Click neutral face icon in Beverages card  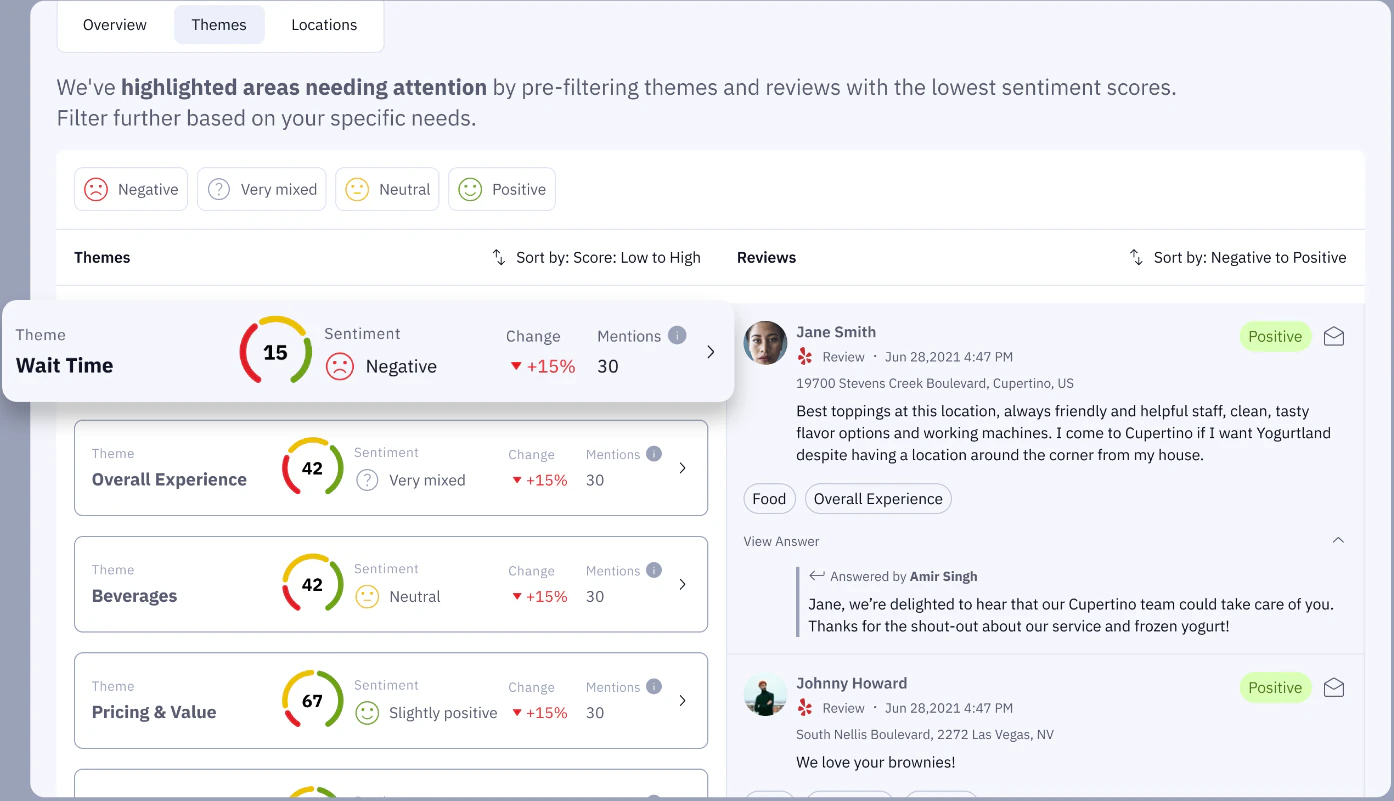(x=367, y=597)
